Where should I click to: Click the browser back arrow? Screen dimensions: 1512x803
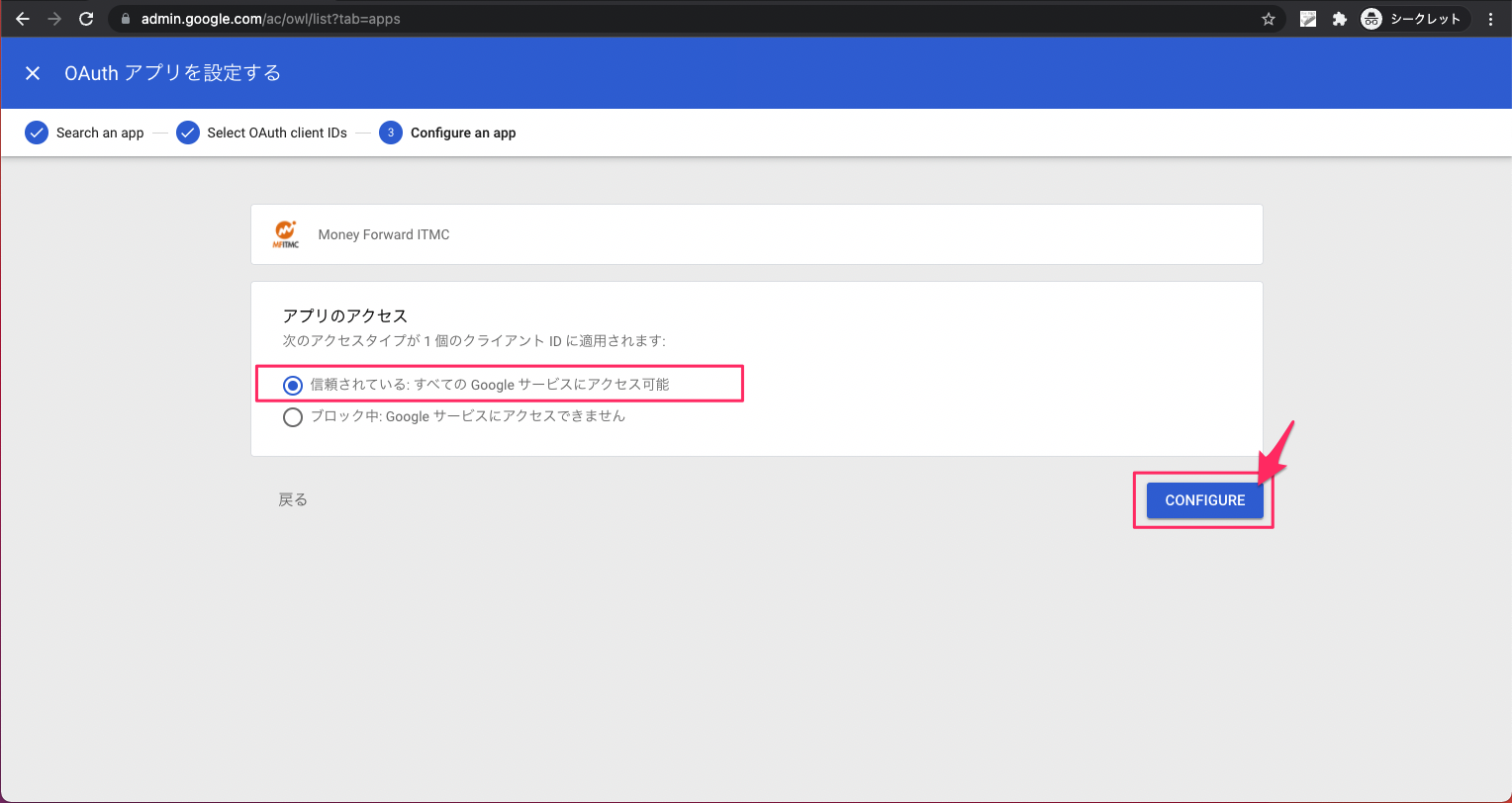23,19
